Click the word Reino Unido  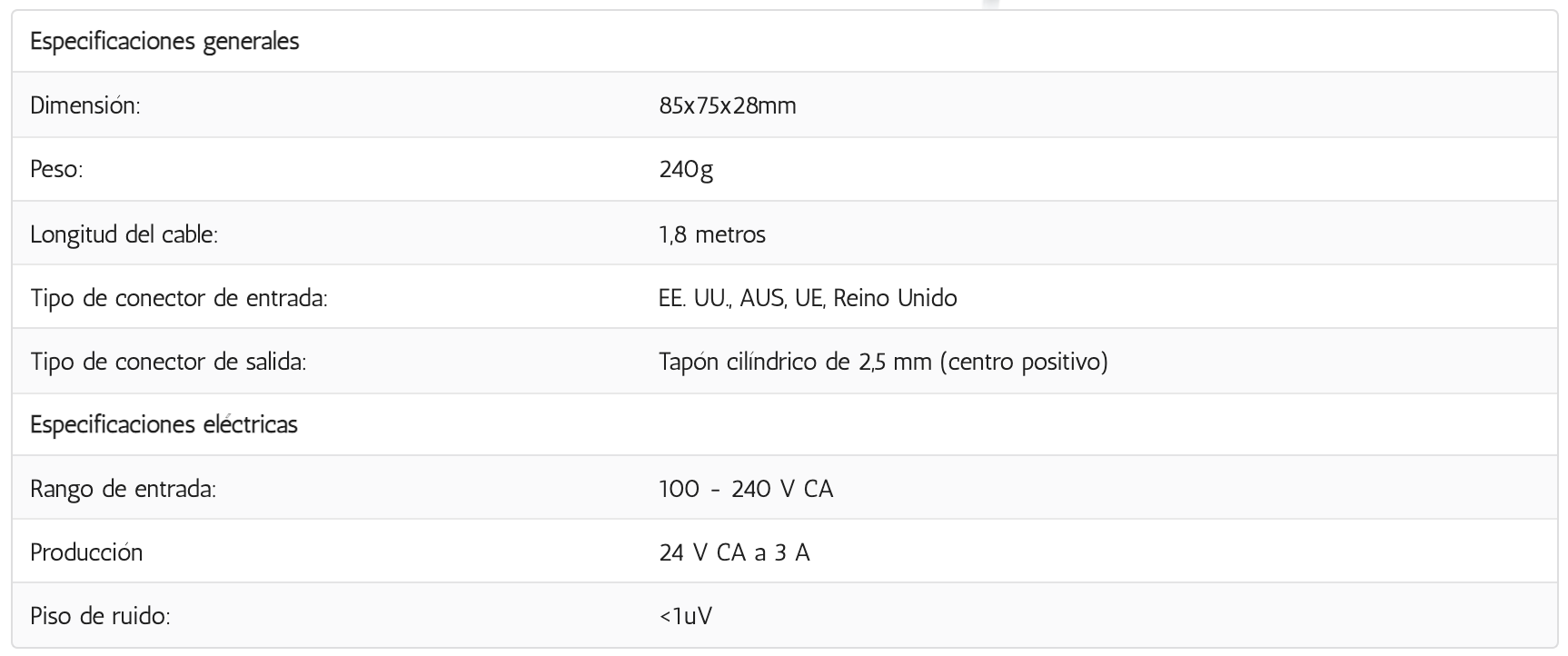click(x=895, y=298)
